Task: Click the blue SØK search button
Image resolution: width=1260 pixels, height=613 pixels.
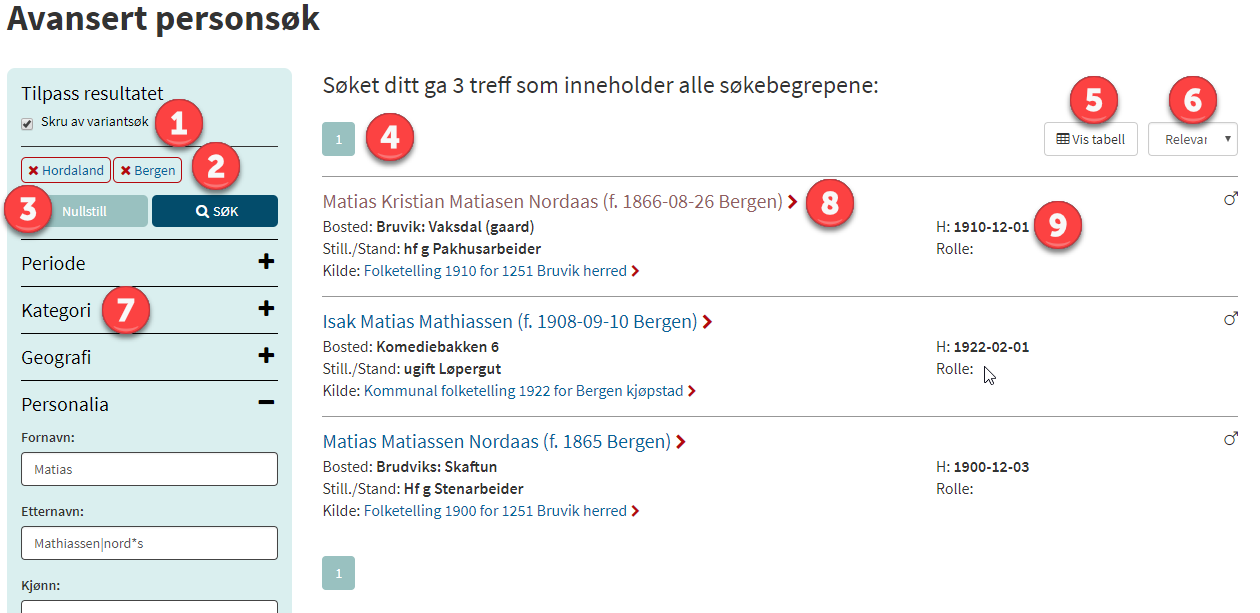Action: pyautogui.click(x=215, y=211)
